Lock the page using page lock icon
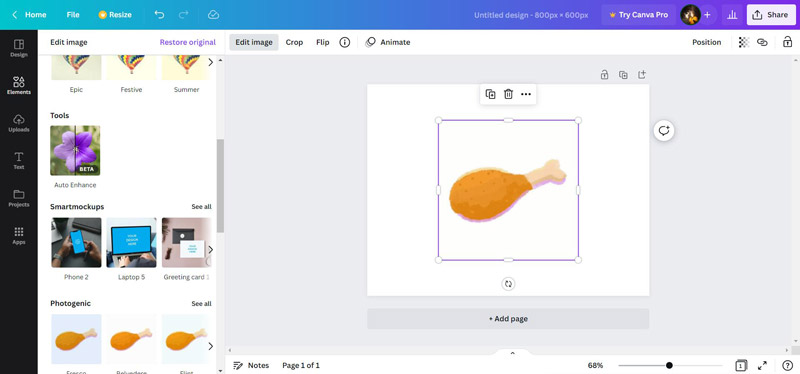This screenshot has width=800, height=374. tap(604, 75)
